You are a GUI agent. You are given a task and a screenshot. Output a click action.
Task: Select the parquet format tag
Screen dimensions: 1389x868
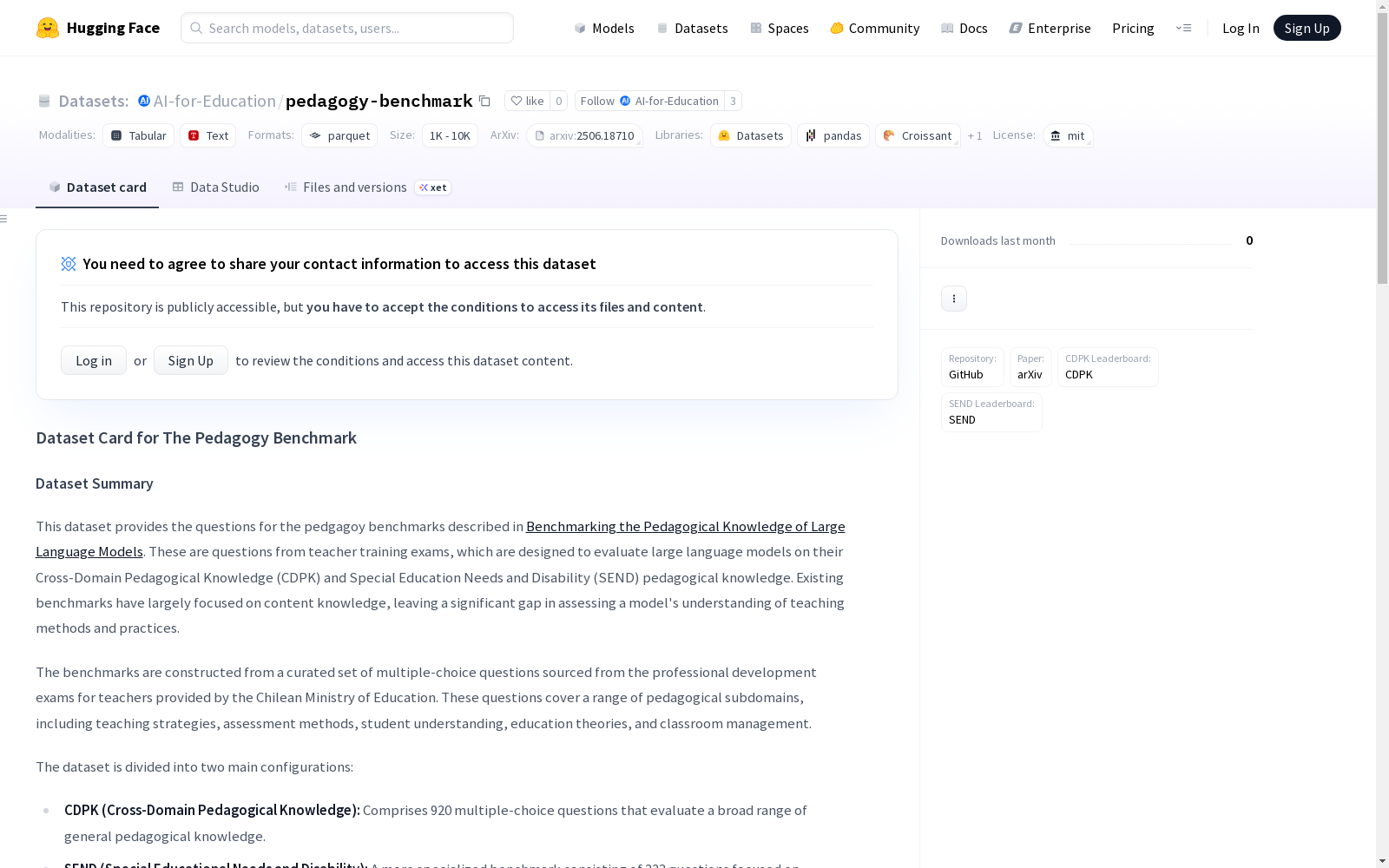[x=339, y=135]
